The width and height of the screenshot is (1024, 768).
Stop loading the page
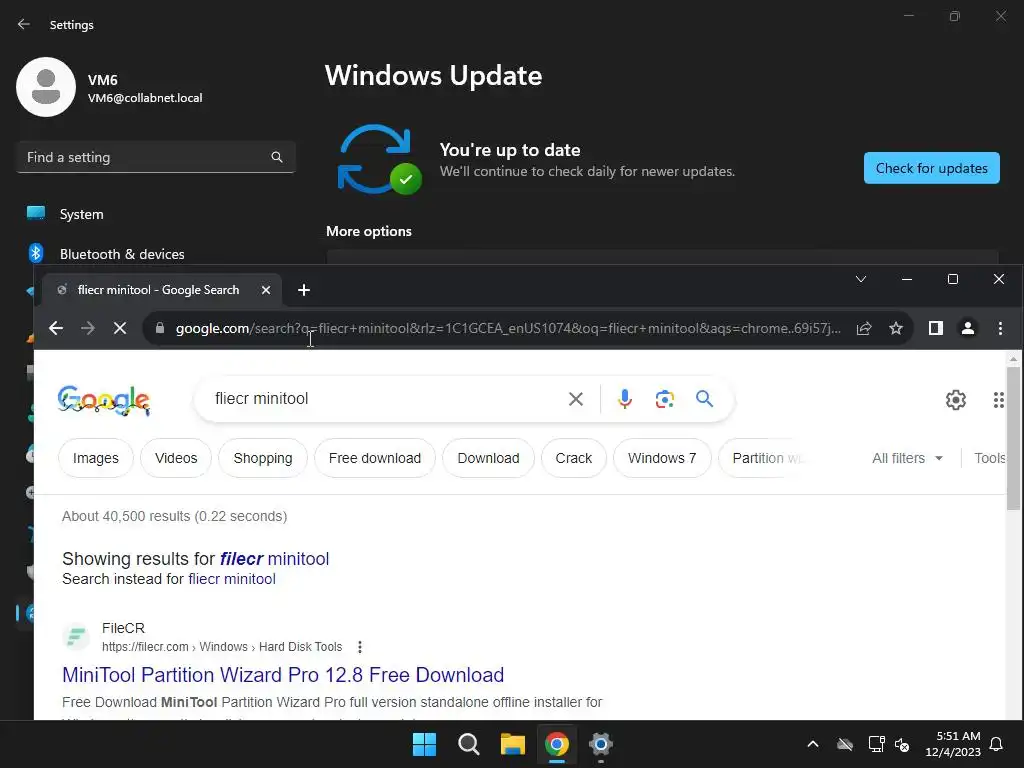[x=120, y=328]
